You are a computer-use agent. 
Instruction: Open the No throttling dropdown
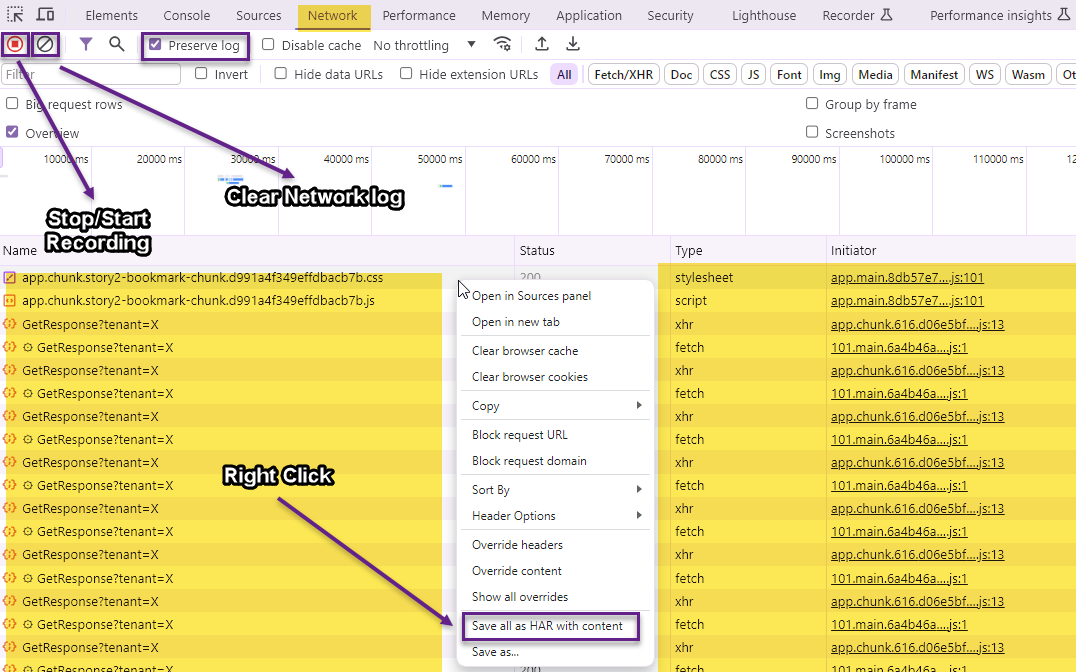pyautogui.click(x=424, y=45)
